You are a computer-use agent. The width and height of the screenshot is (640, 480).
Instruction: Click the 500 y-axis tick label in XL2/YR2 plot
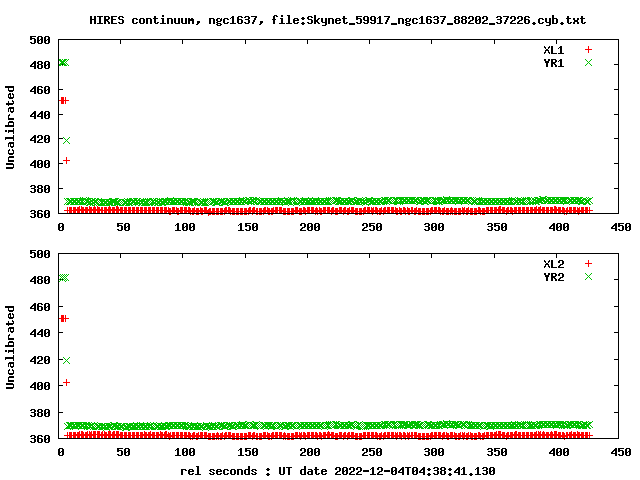coord(40,254)
